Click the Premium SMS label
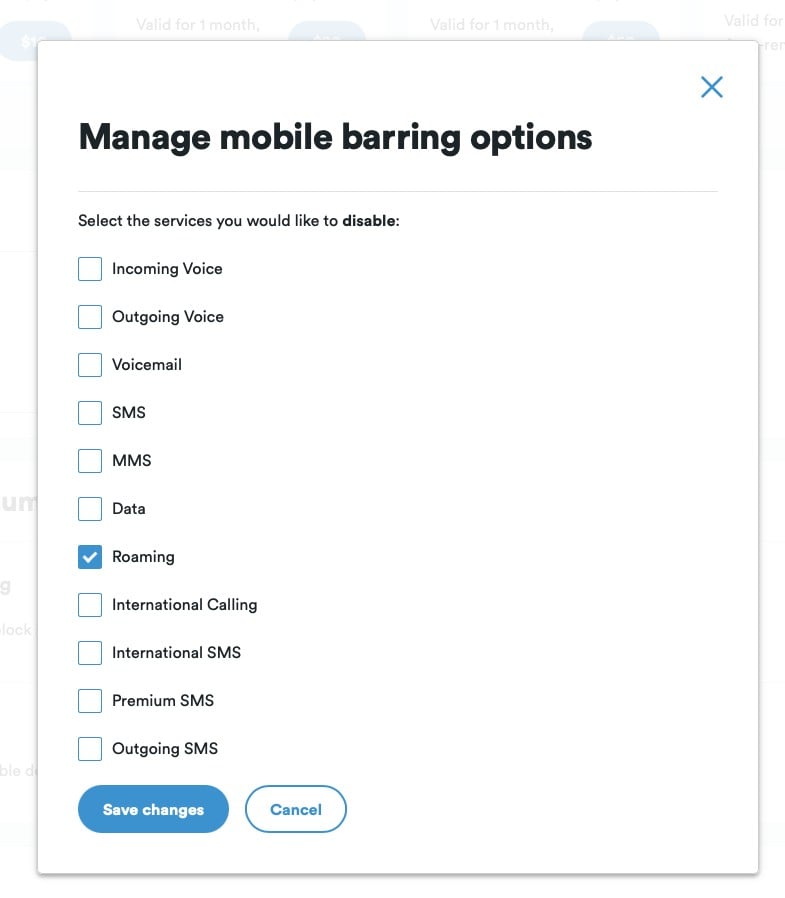This screenshot has height=898, width=785. pyautogui.click(x=163, y=701)
